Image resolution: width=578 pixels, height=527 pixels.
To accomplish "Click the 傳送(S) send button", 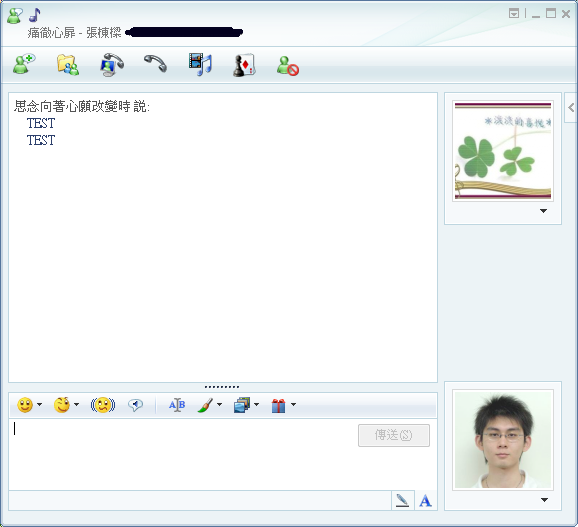I will (x=394, y=435).
